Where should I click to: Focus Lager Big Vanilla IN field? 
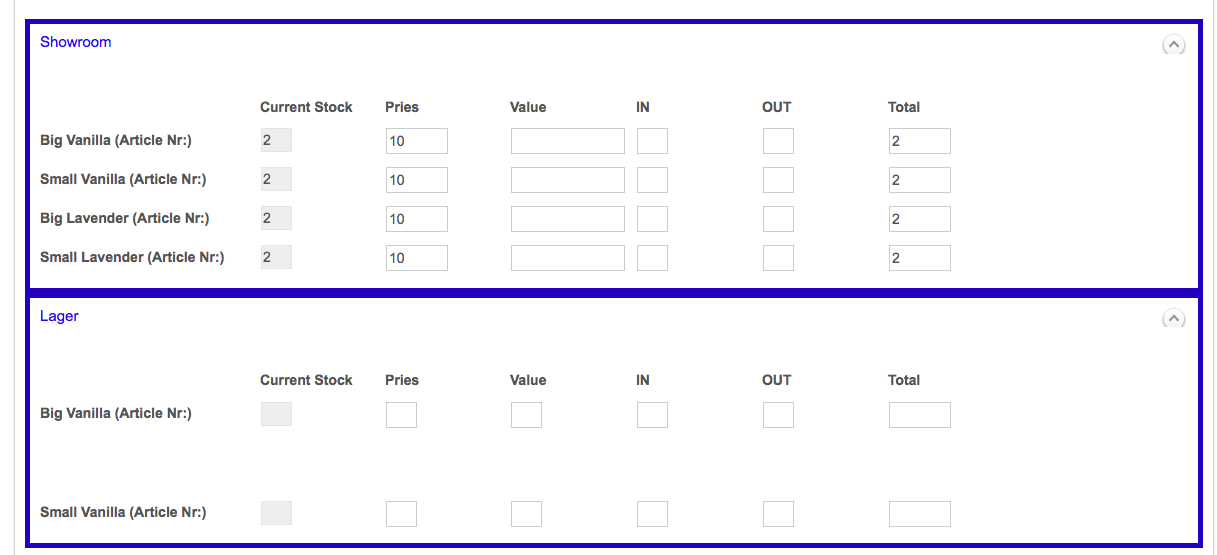[652, 415]
